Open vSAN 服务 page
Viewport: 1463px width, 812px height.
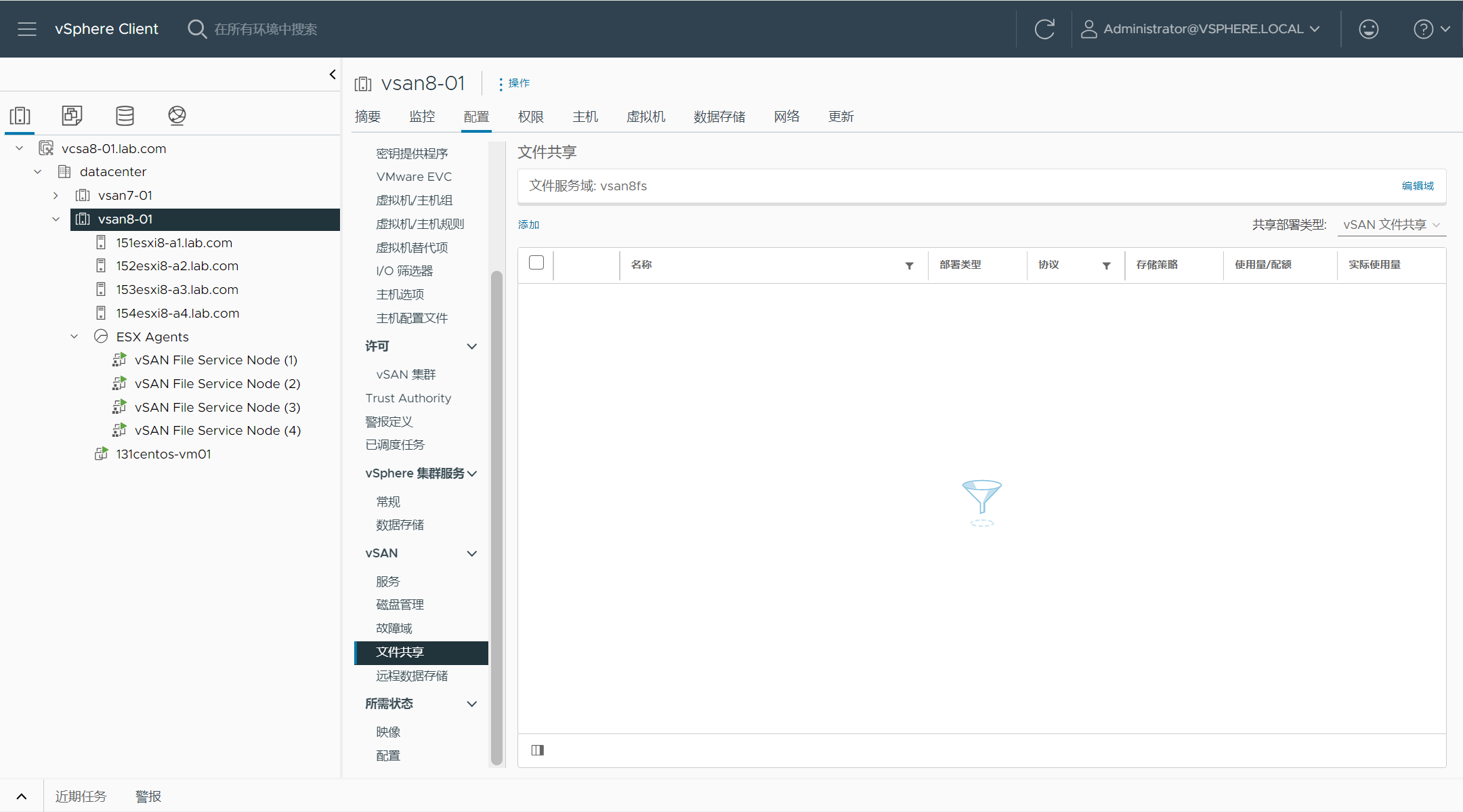coord(388,582)
